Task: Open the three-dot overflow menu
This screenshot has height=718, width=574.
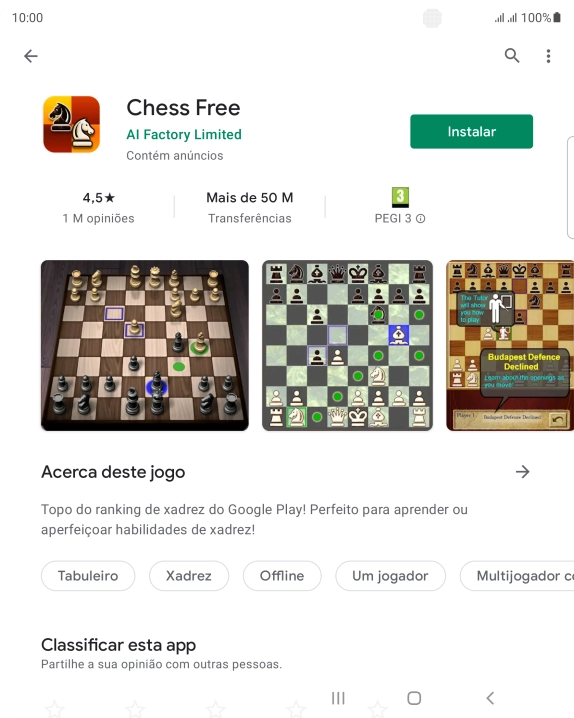Action: [x=548, y=56]
